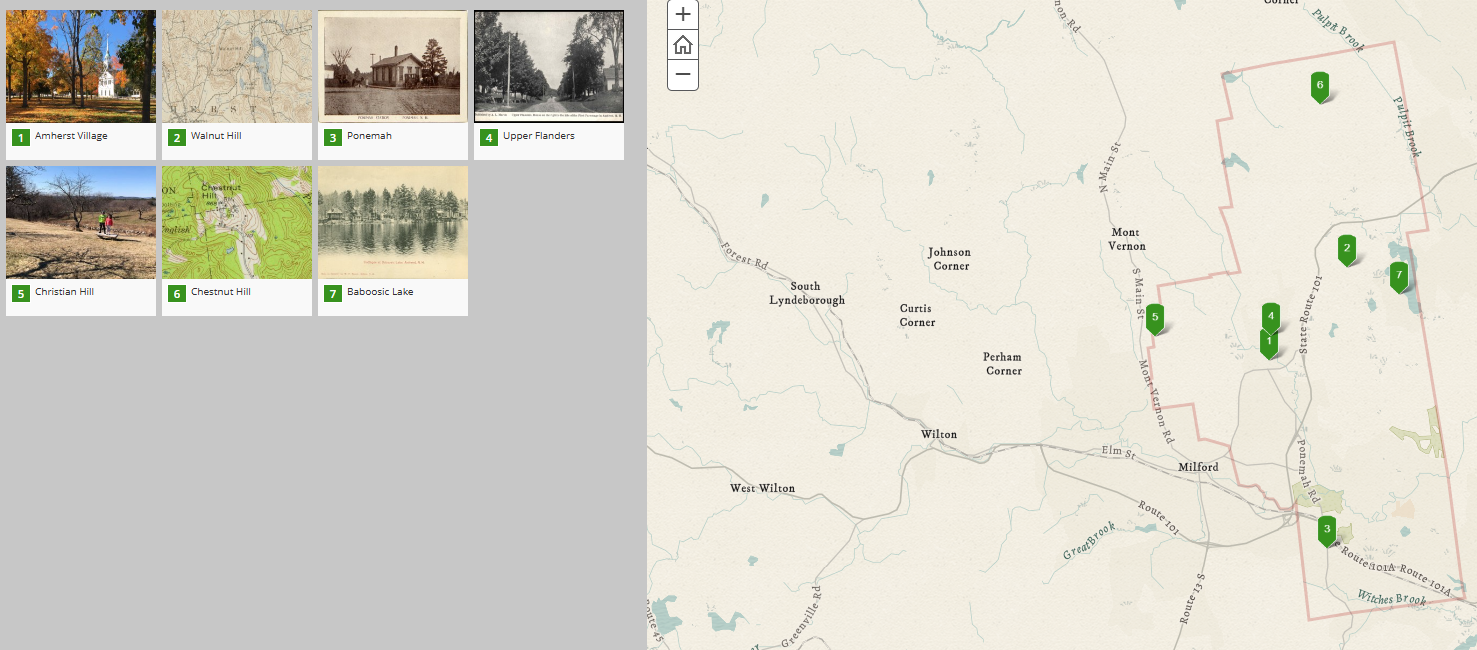Click the green number 2 badge in gallery
The image size is (1477, 650).
pos(176,137)
